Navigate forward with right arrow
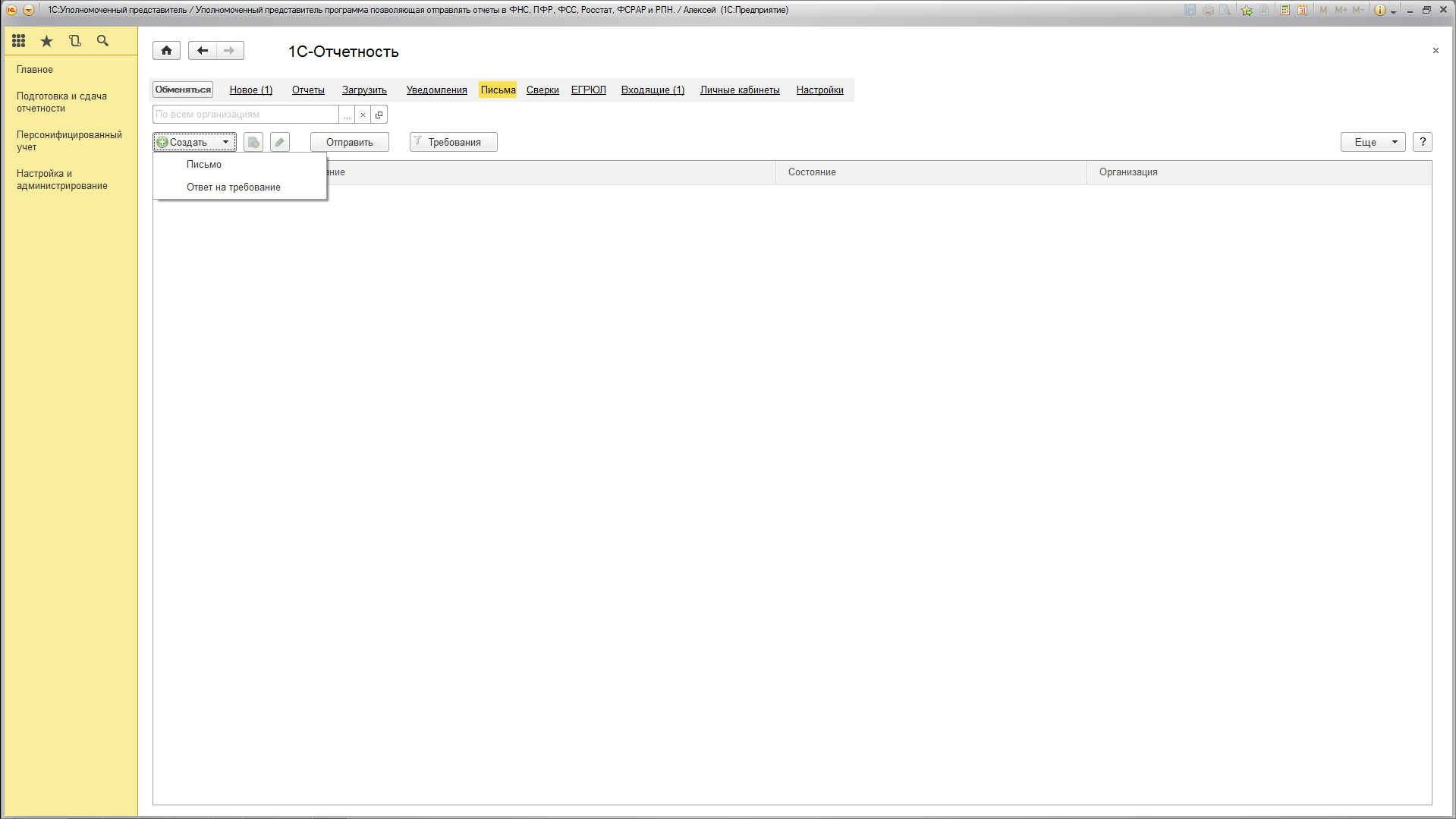 tap(229, 51)
